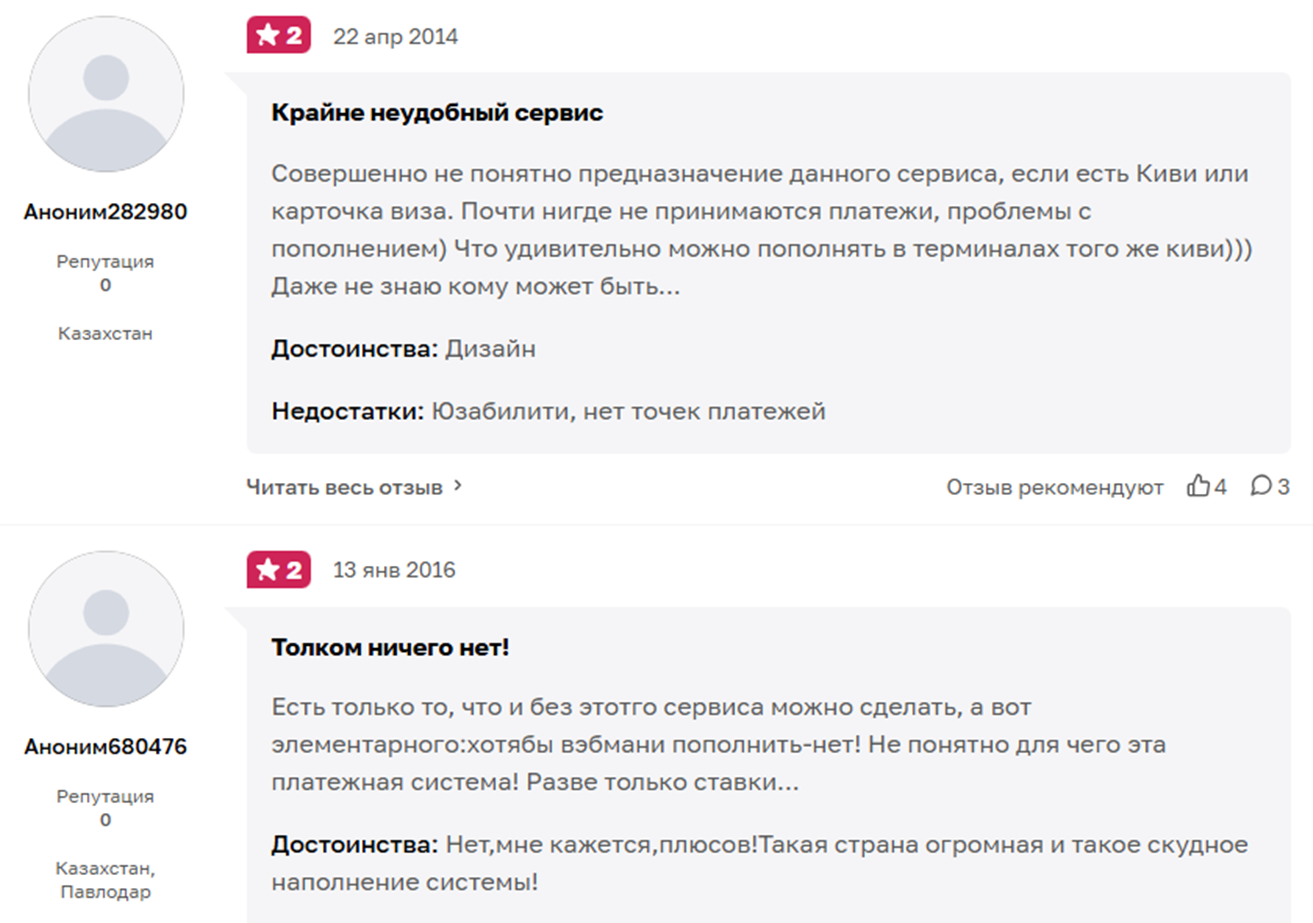Click the Казахстан, Павлодар location text
The width and height of the screenshot is (1313, 923).
point(106,879)
